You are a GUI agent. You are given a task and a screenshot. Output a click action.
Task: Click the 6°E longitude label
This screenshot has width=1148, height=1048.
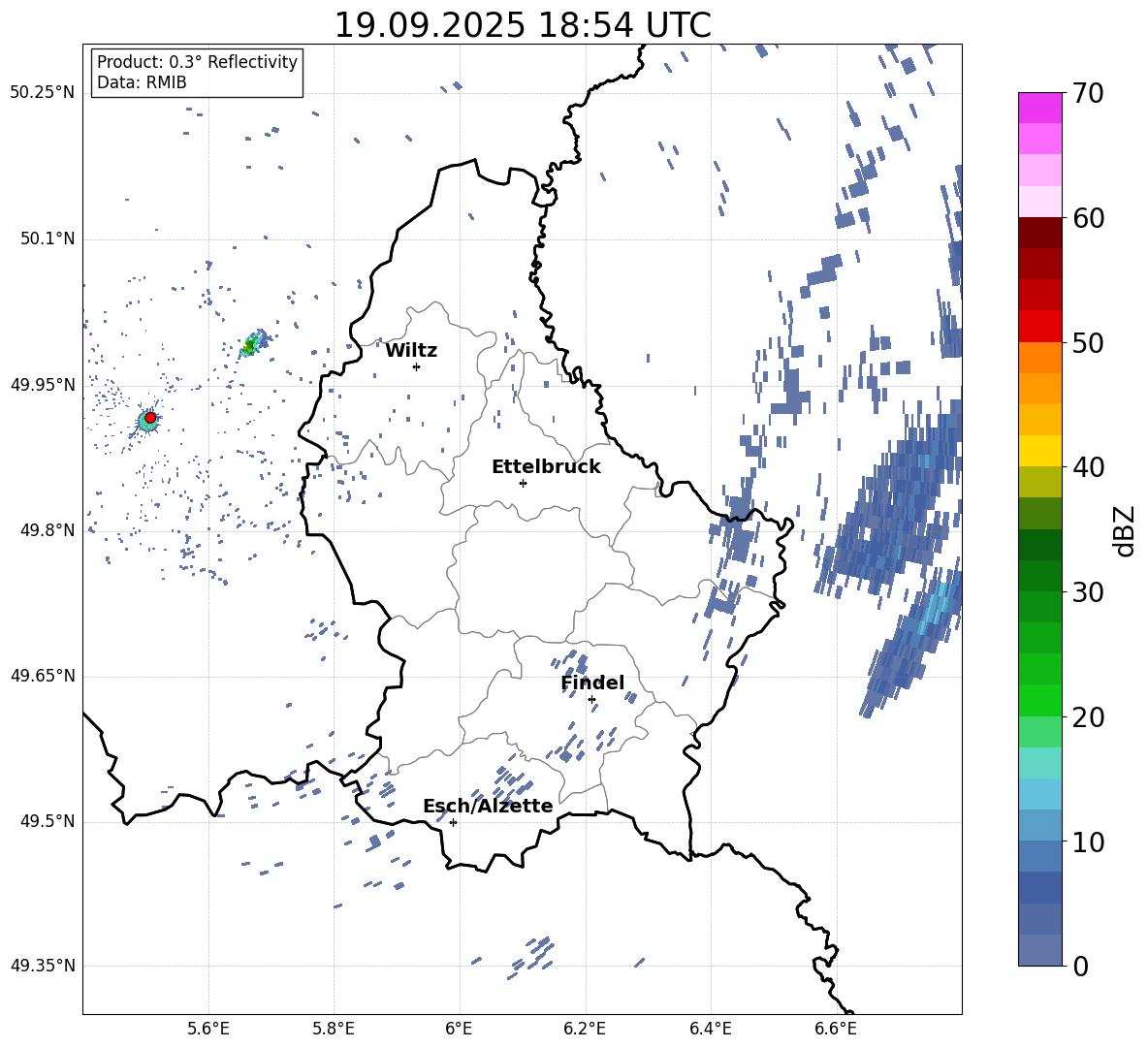[459, 1030]
